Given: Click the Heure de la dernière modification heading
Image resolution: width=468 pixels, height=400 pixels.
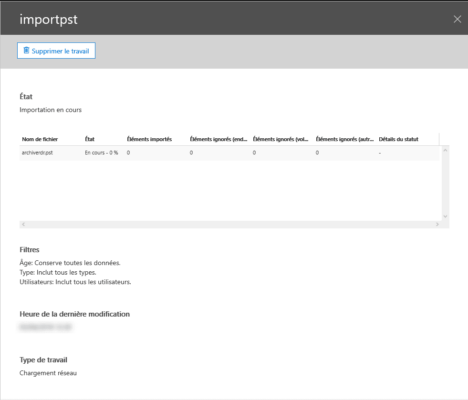Looking at the screenshot, I should pyautogui.click(x=75, y=314).
